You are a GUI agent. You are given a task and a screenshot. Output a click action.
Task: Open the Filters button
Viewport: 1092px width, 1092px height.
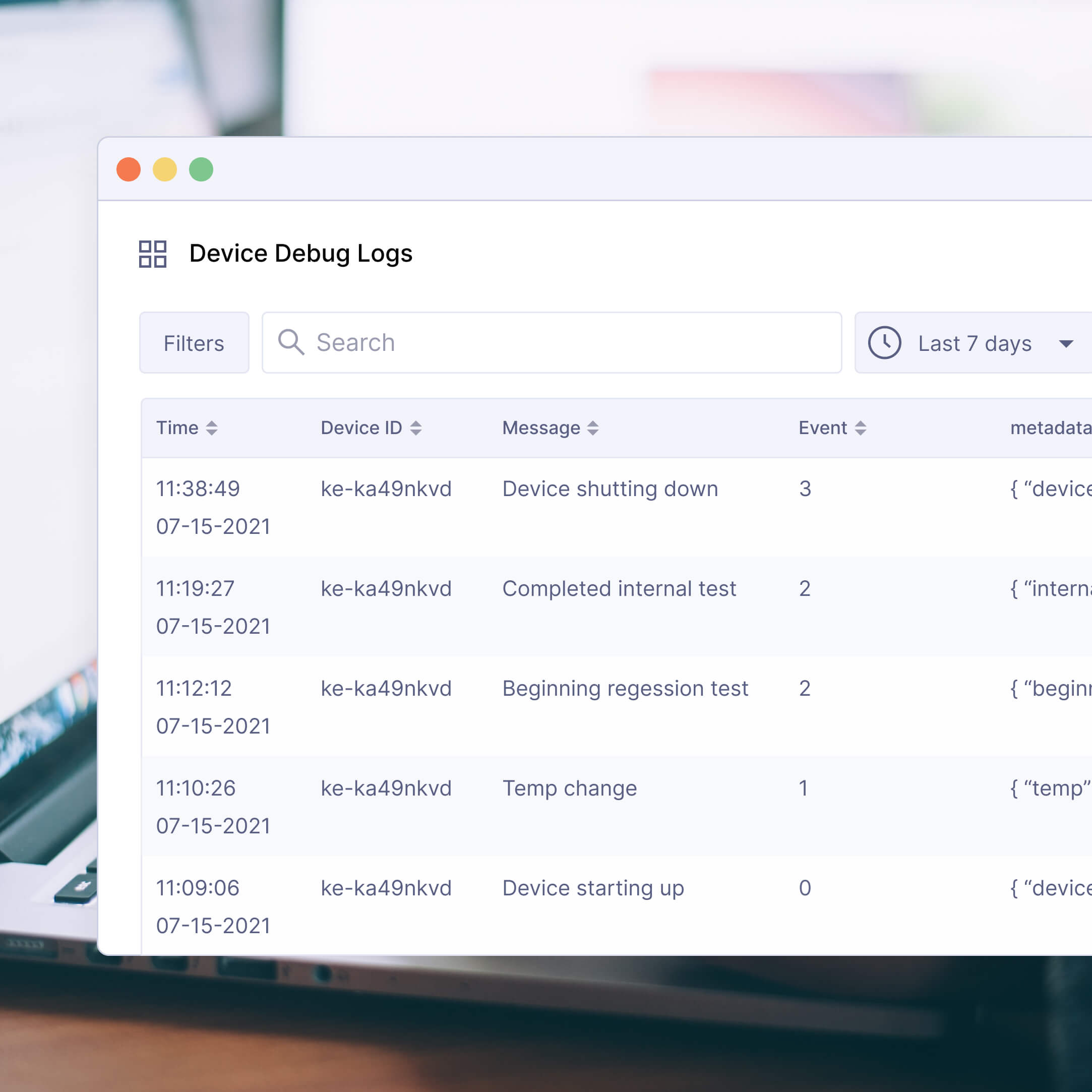pos(194,343)
